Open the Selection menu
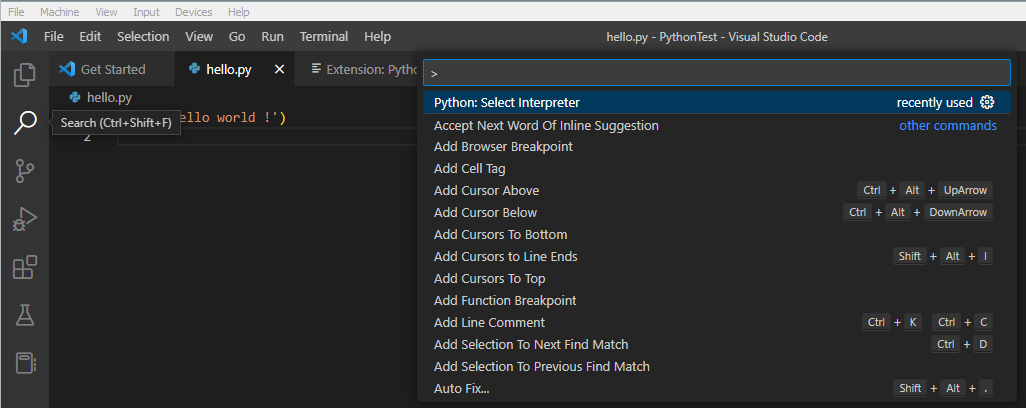1026x408 pixels. (x=143, y=37)
